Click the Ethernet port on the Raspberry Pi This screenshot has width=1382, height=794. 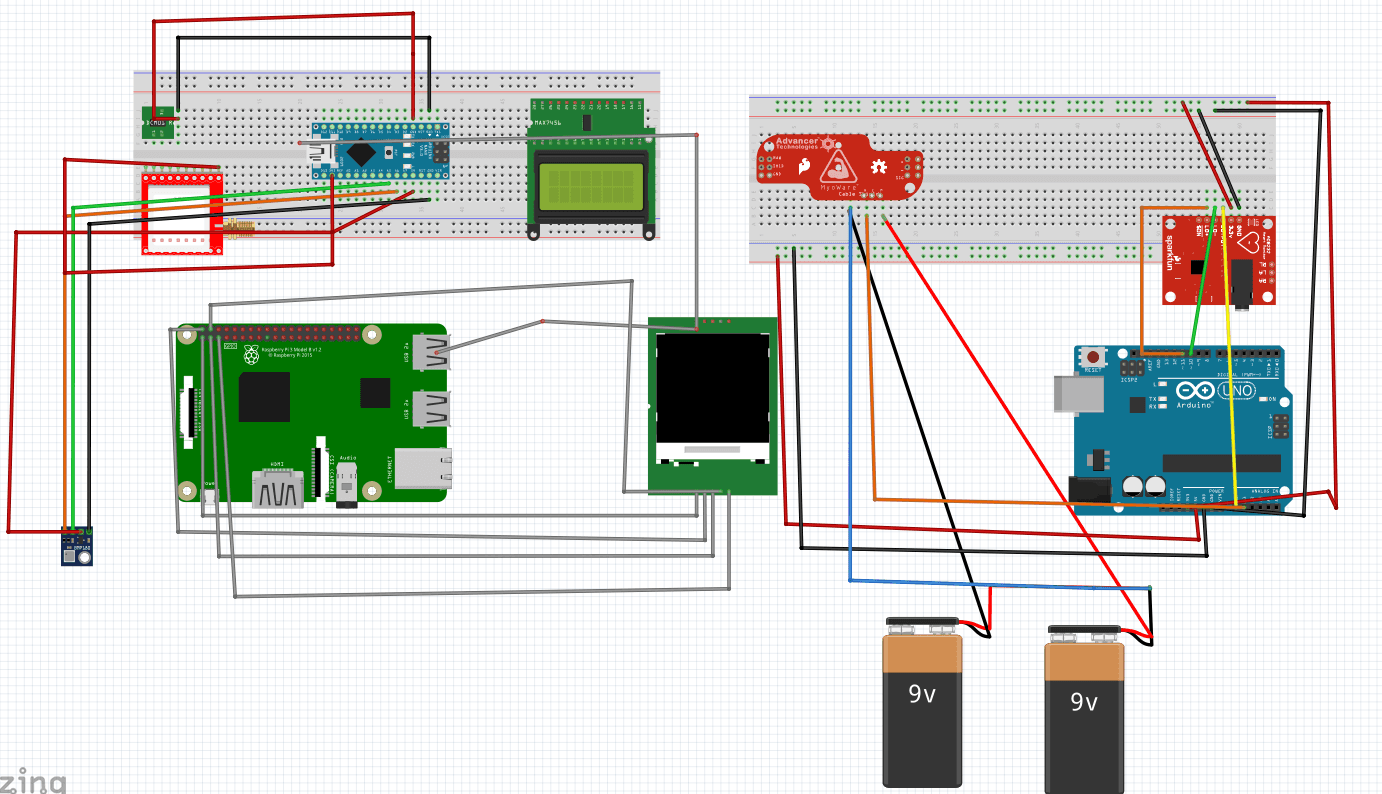pos(424,468)
